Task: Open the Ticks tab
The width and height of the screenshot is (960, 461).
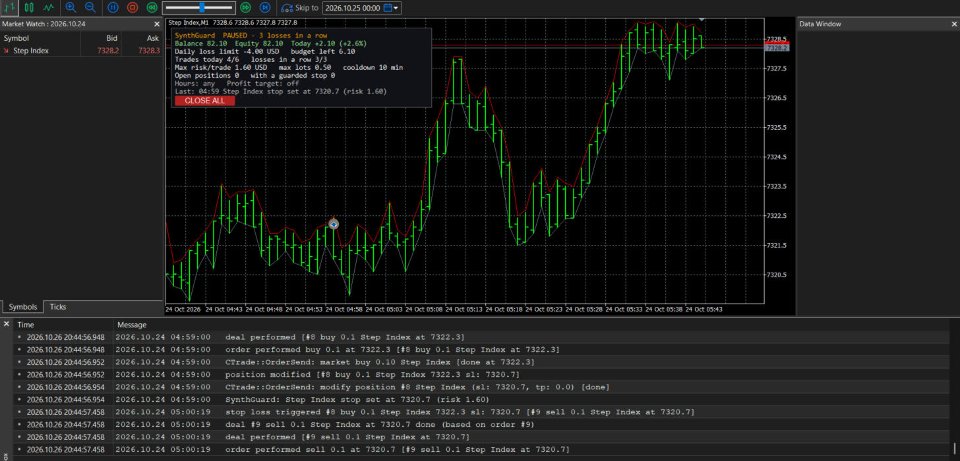Action: (x=58, y=307)
